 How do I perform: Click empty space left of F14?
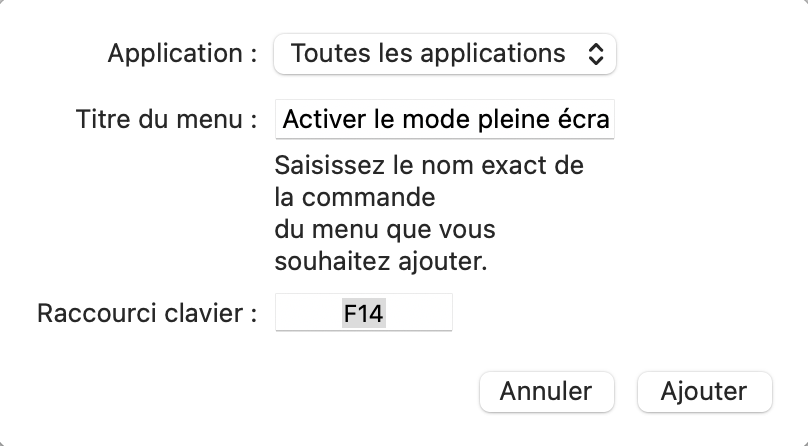coord(305,313)
